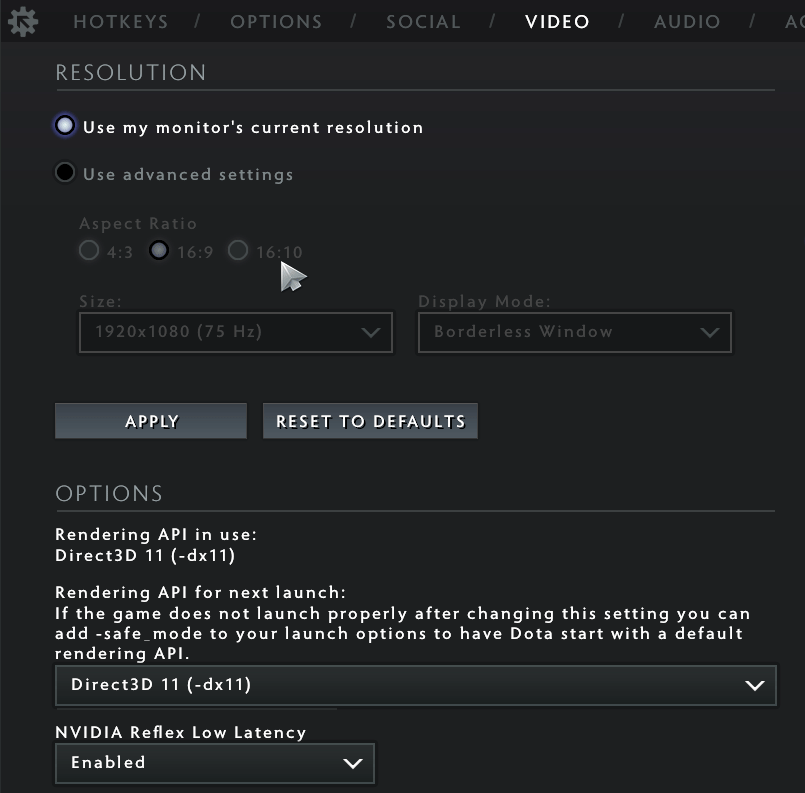
Task: Select the VIDEO tab
Action: click(x=557, y=21)
